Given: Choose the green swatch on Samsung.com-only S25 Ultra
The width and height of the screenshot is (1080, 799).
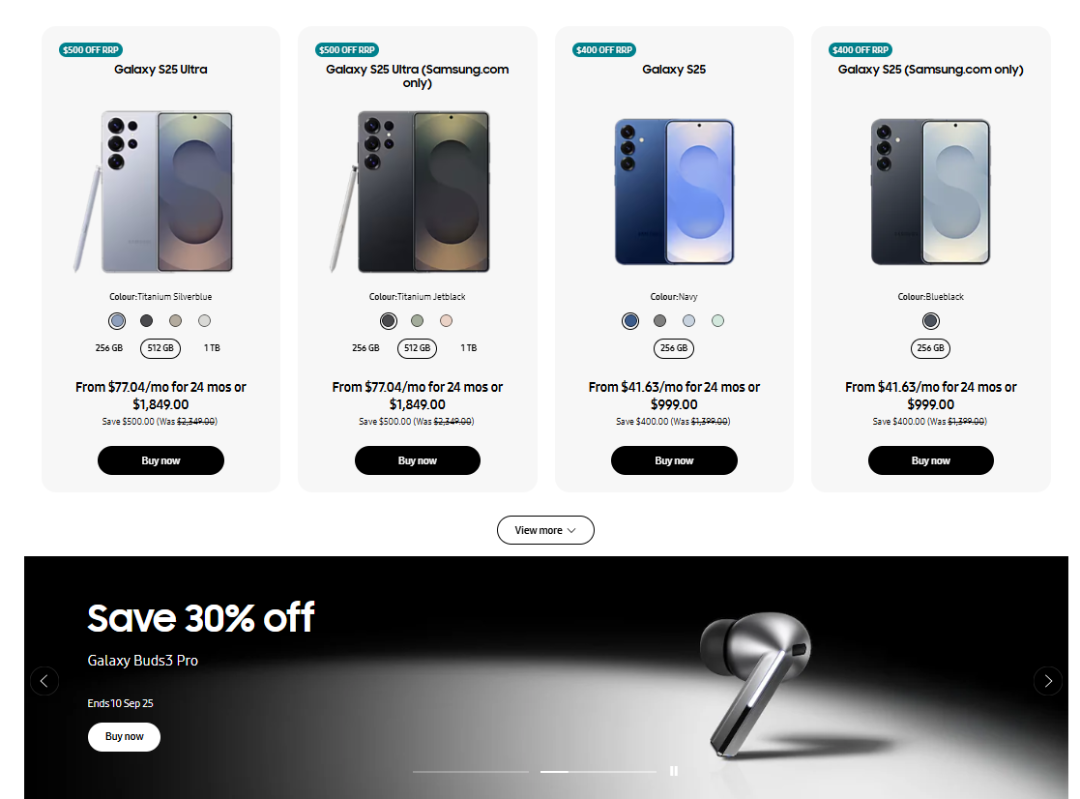Looking at the screenshot, I should (417, 320).
